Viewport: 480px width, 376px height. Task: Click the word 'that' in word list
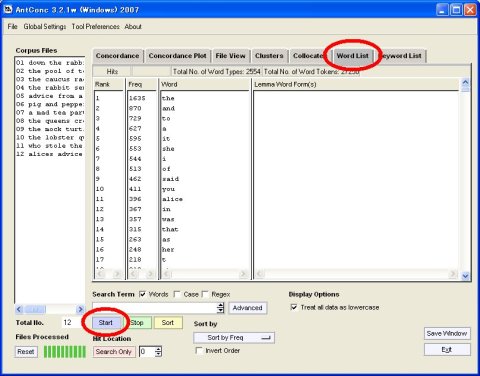(x=170, y=229)
